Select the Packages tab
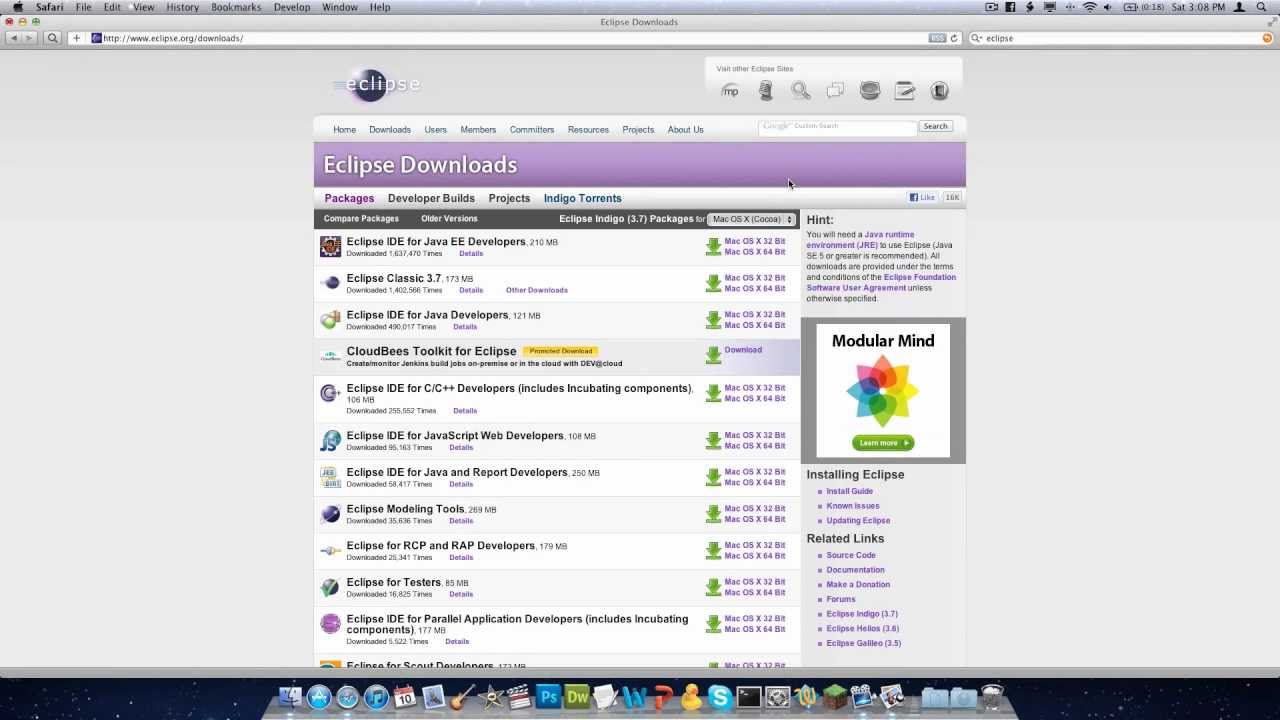Screen dimensions: 1280x720 (x=349, y=198)
